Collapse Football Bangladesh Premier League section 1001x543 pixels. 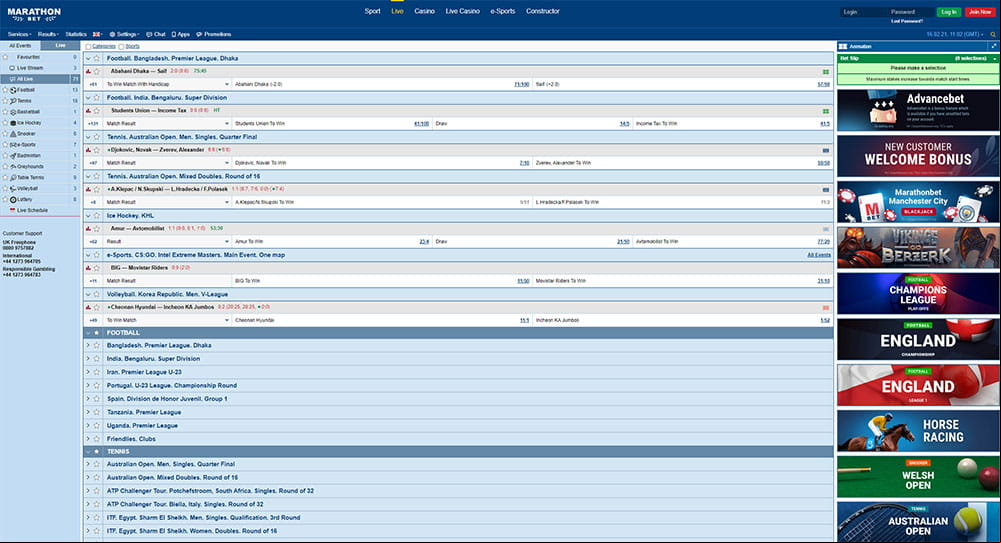point(88,59)
